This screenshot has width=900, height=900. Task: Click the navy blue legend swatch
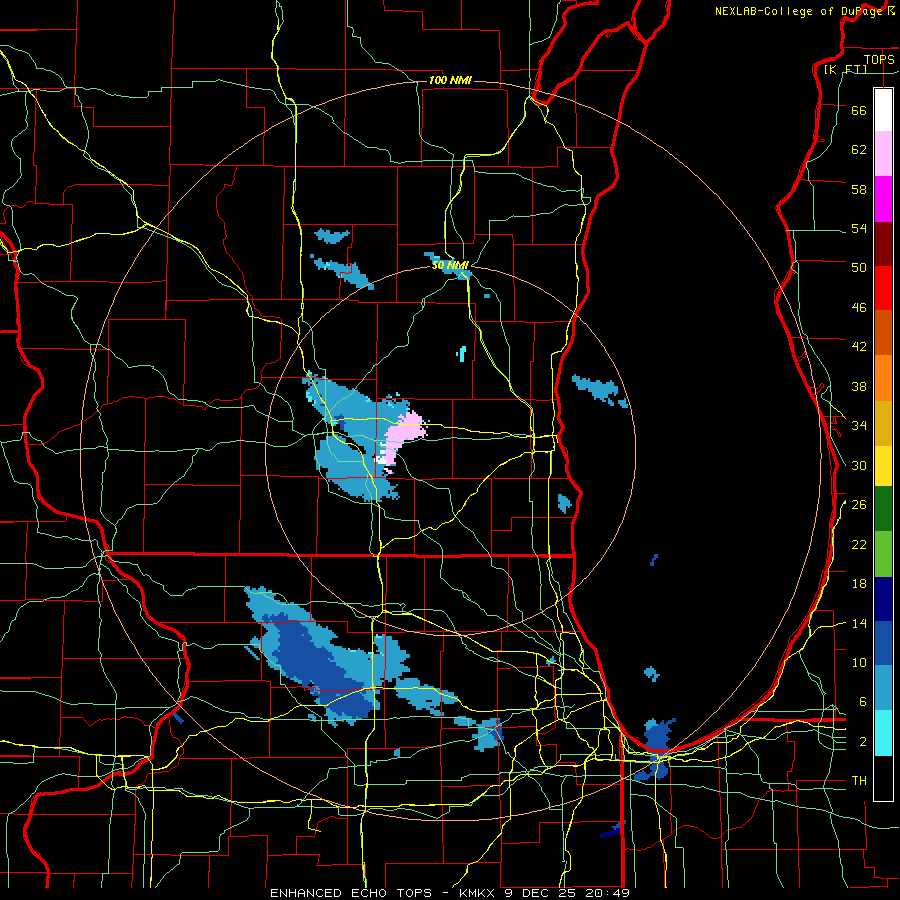883,599
